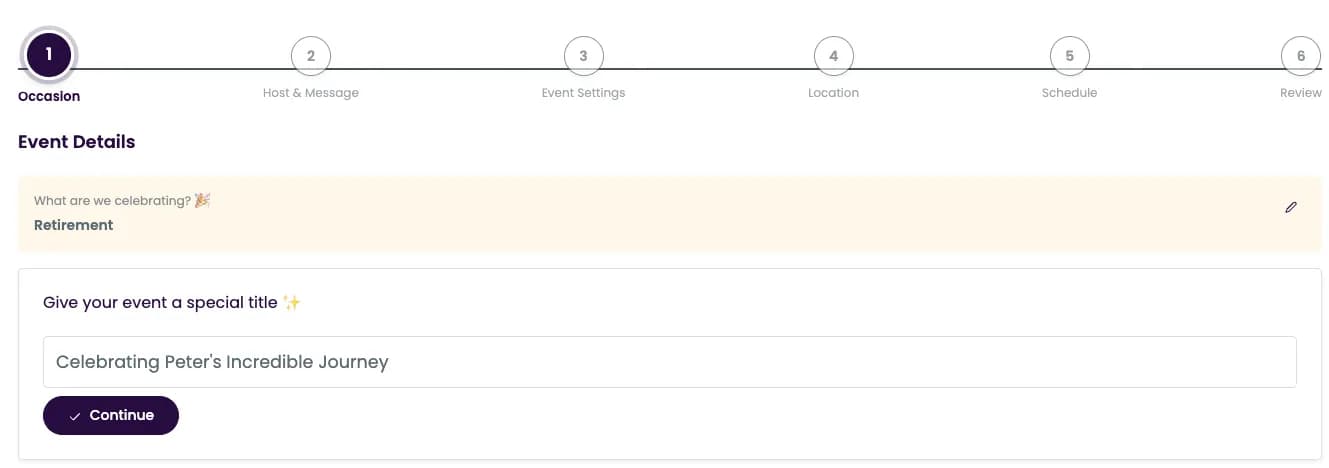This screenshot has width=1329, height=468.
Task: Click the Event Details heading
Action: click(77, 142)
